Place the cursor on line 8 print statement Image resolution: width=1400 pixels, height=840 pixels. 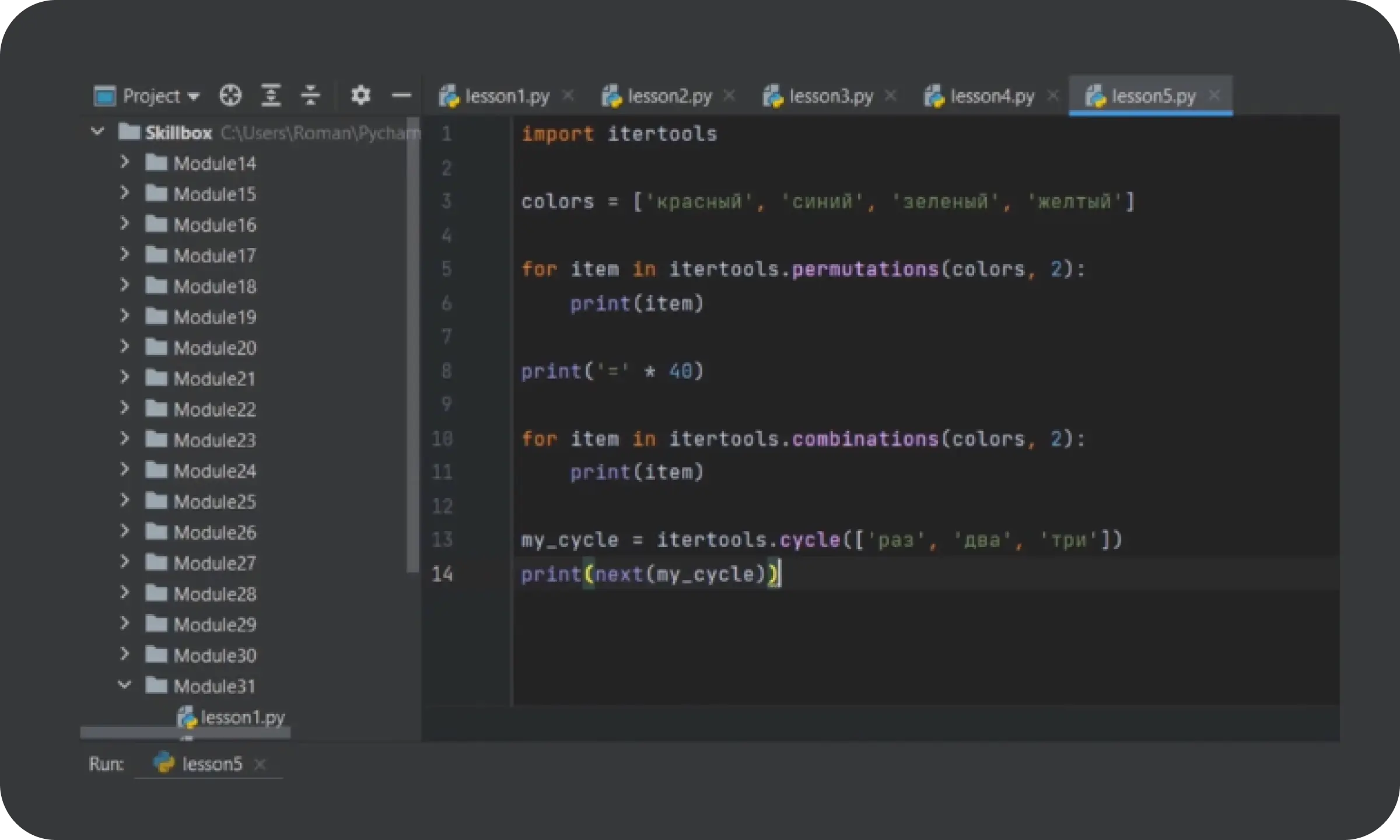tap(611, 372)
